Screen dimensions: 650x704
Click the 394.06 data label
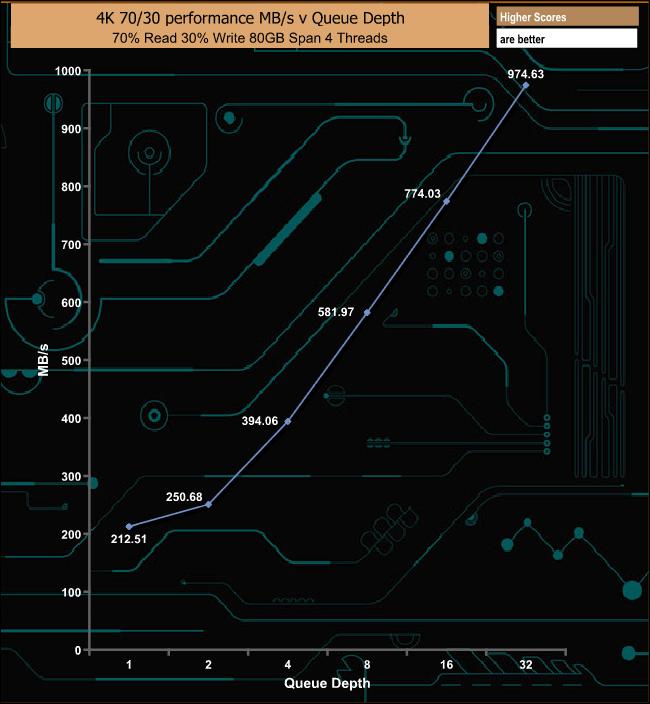tap(260, 421)
